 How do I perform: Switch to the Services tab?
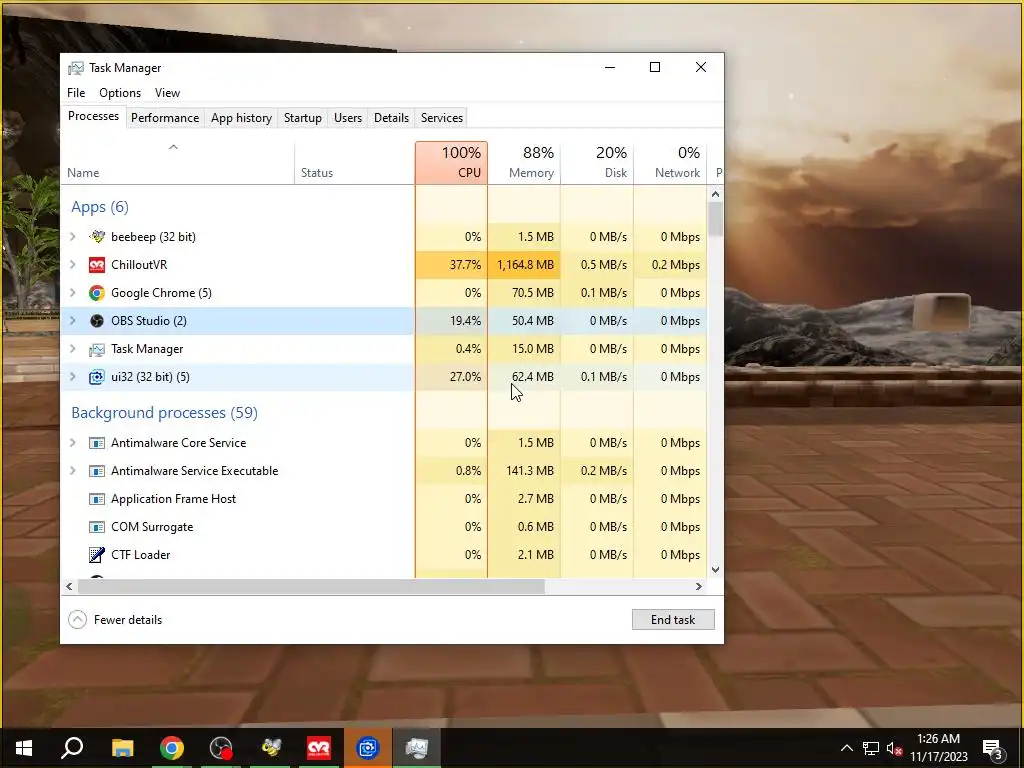coord(441,118)
